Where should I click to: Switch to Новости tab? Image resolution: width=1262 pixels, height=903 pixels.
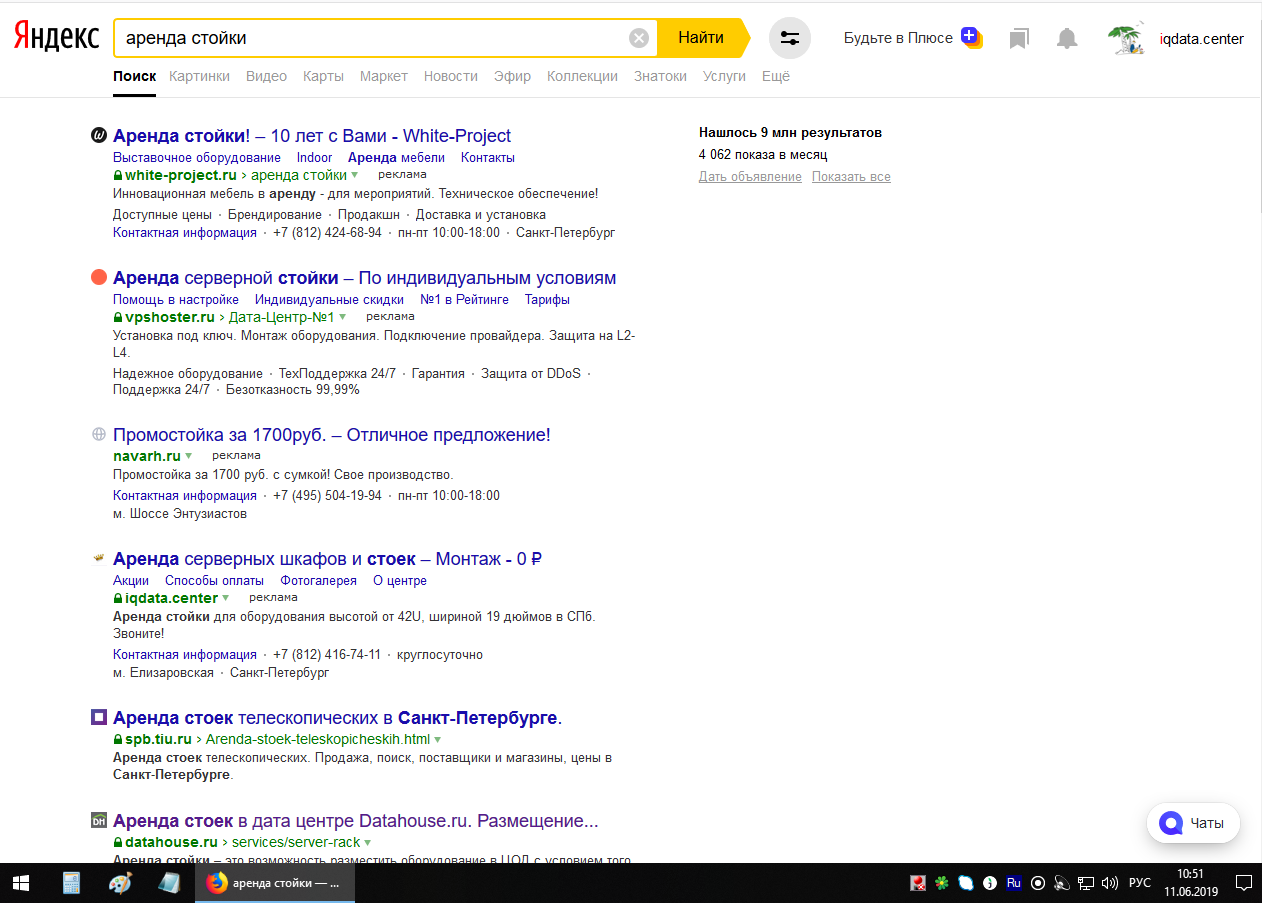(451, 76)
